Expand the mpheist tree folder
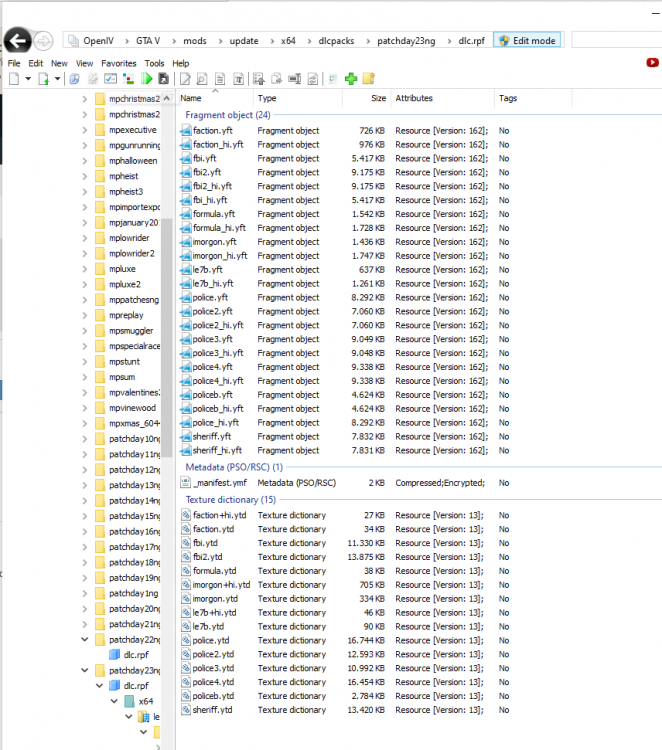The height and width of the screenshot is (750, 662). [85, 176]
